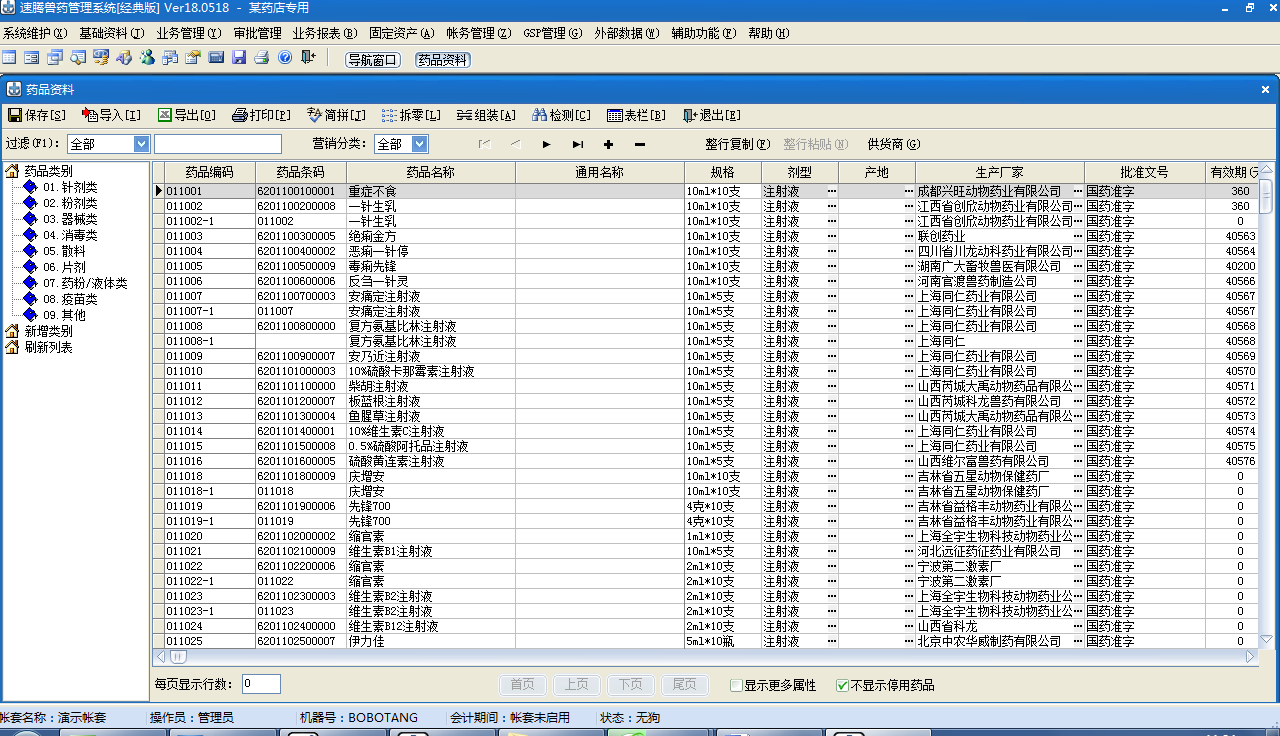This screenshot has height=736, width=1280.
Task: Click 整行复制(F) to copy row
Action: (738, 144)
